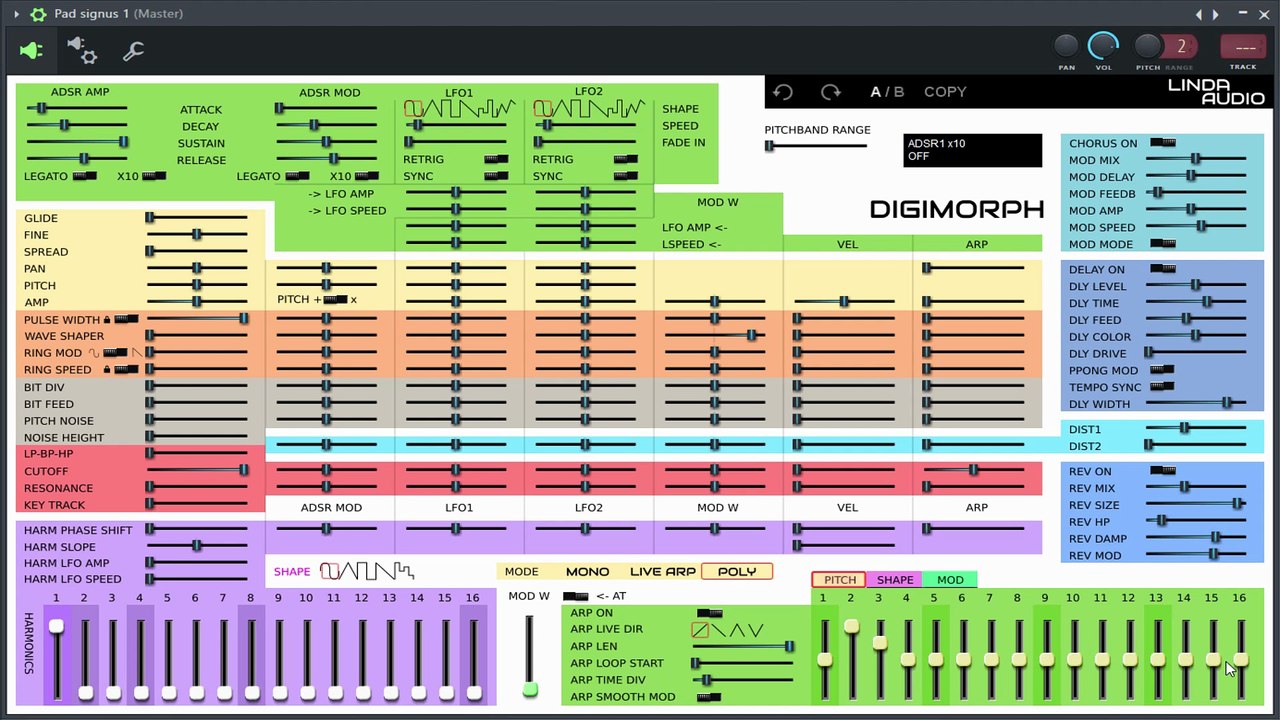Click the COPY button
This screenshot has height=720, width=1280.
click(945, 92)
